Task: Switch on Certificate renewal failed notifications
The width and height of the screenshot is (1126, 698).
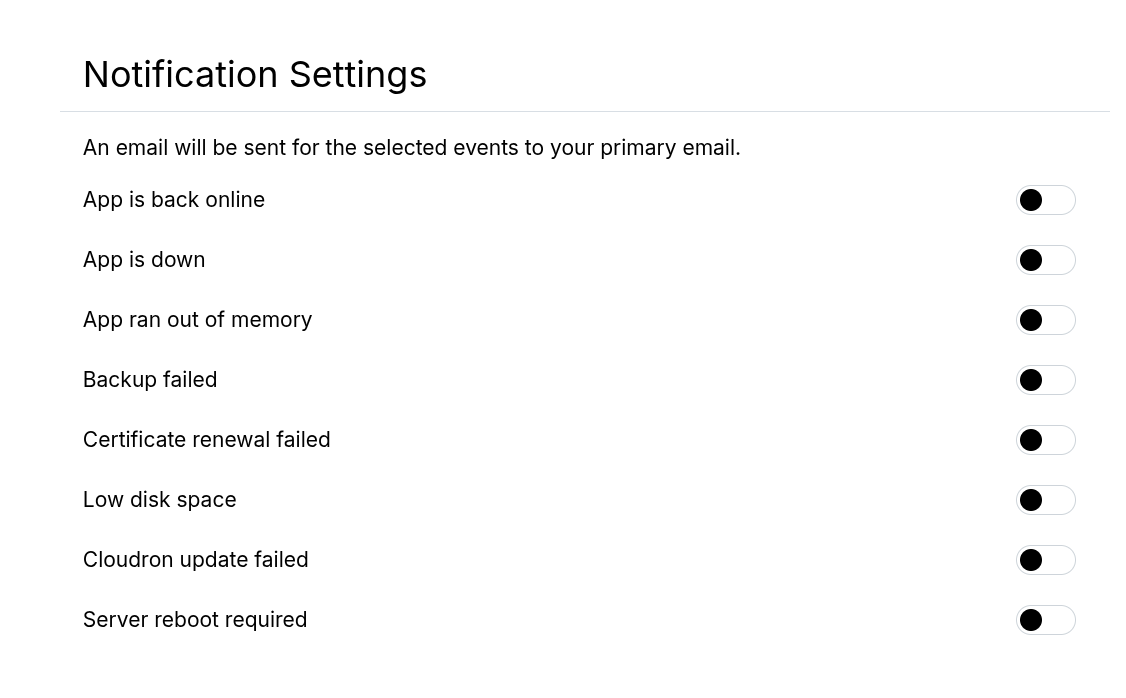Action: (1046, 439)
